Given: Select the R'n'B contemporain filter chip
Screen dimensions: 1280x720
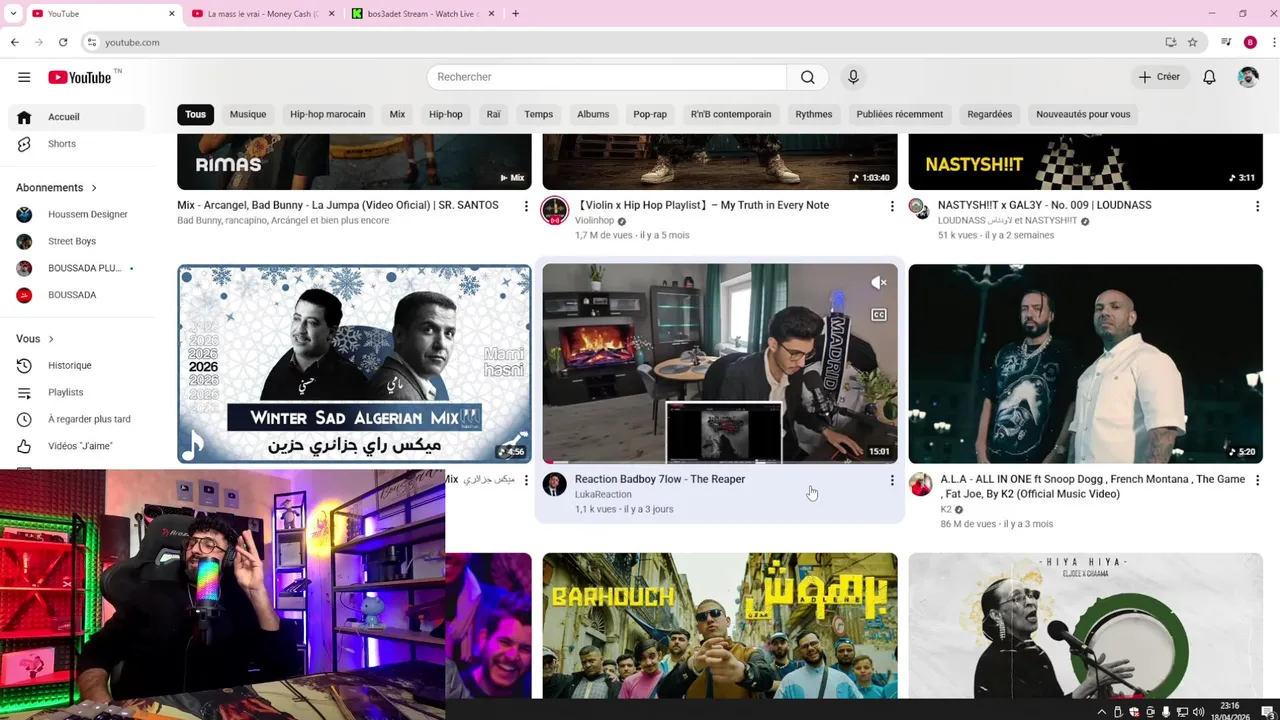Looking at the screenshot, I should click(x=731, y=114).
